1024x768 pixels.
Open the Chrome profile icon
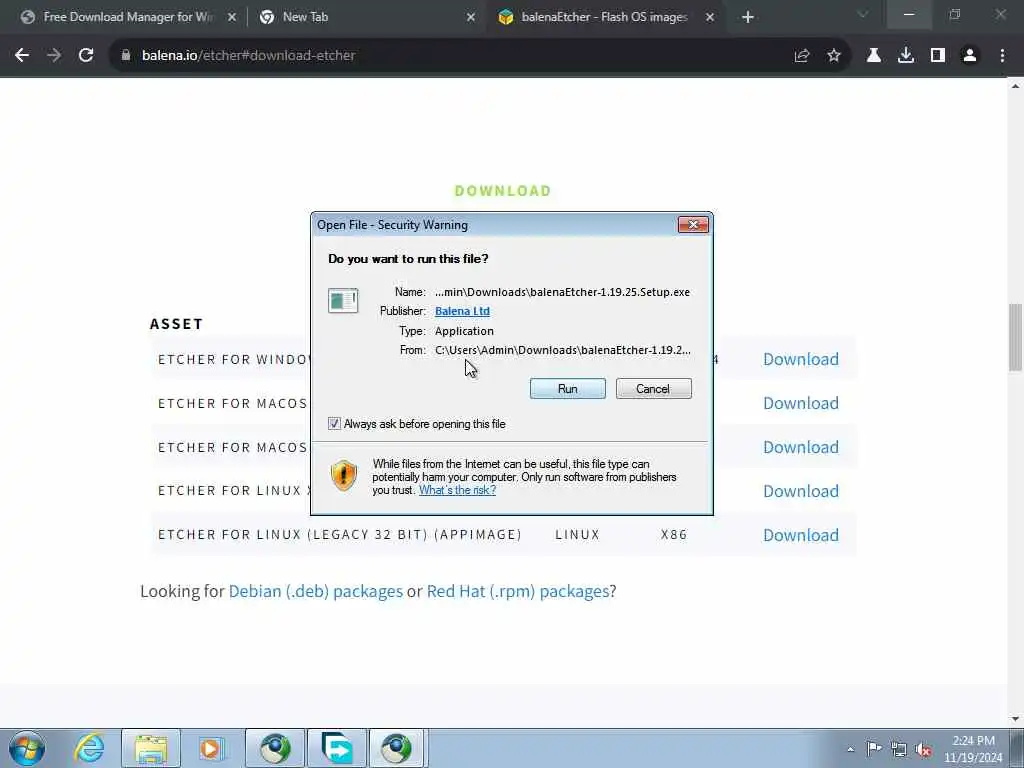coord(970,56)
